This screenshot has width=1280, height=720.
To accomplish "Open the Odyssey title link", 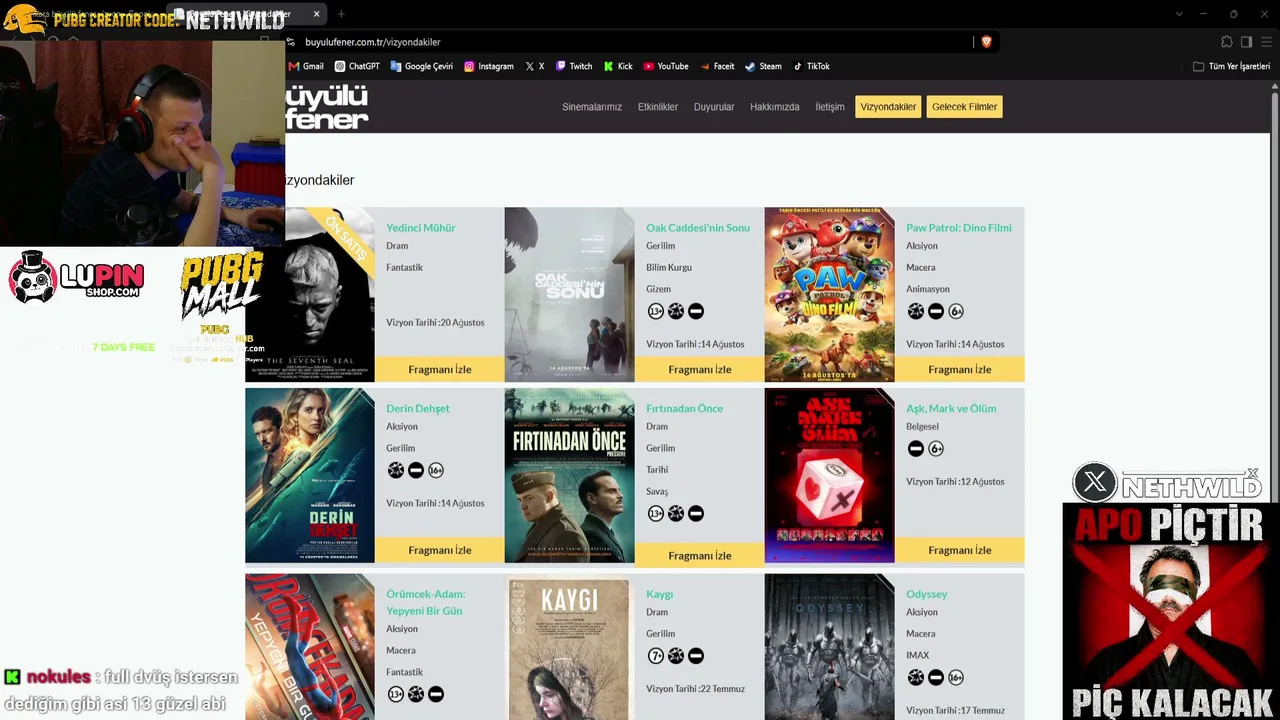I will click(926, 594).
